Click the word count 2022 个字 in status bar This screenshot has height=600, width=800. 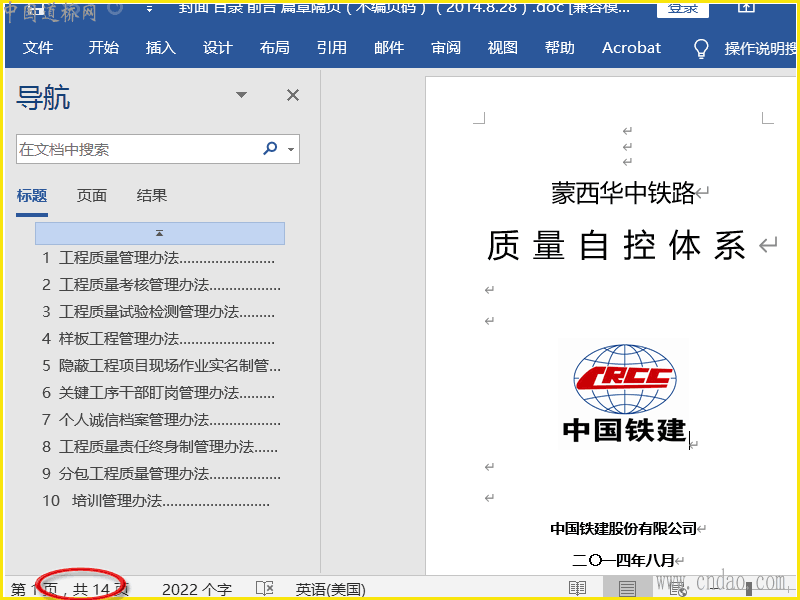[197, 590]
